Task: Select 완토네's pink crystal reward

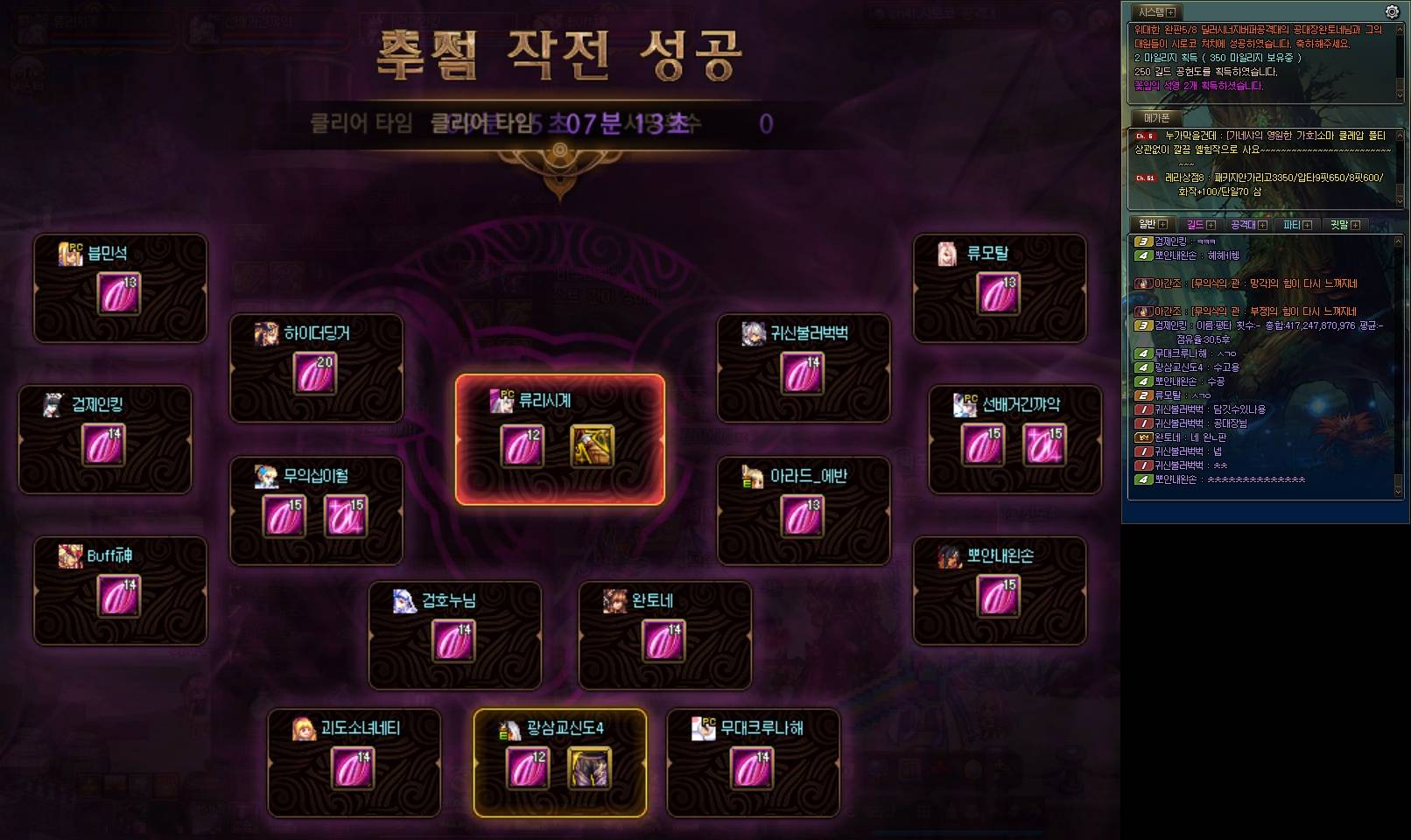Action: (664, 641)
